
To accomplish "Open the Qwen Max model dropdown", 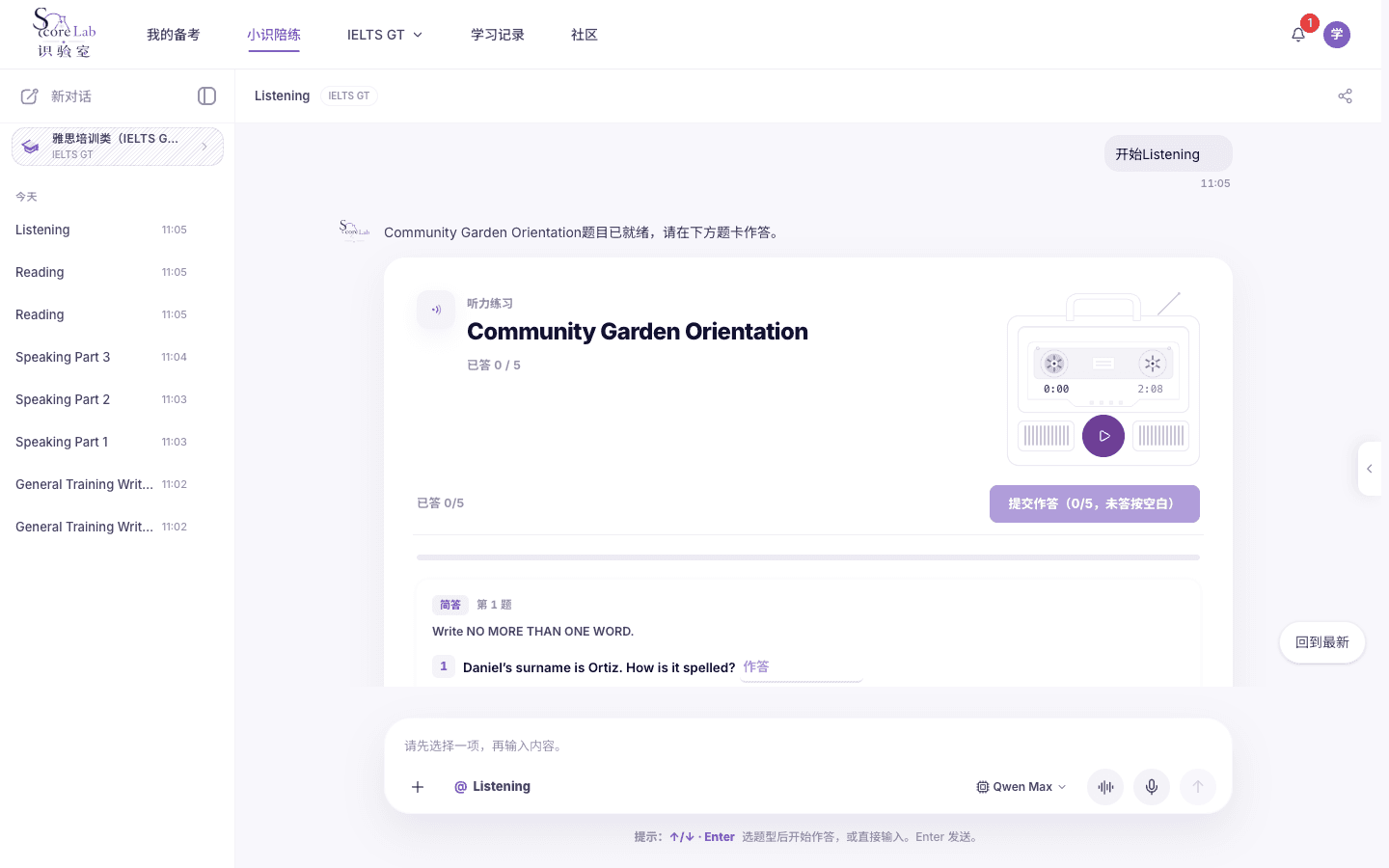I will (1021, 787).
